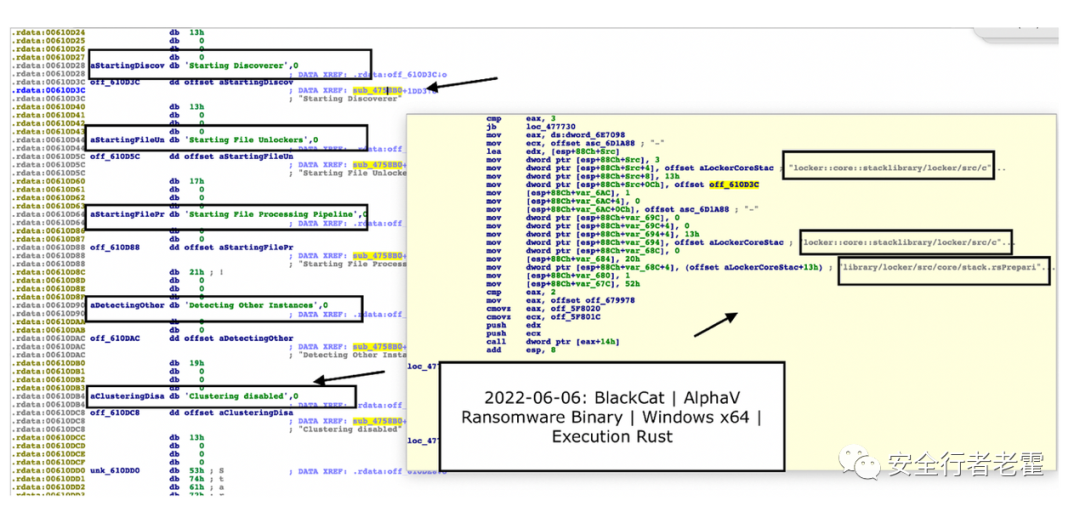Click 'cmovz ecx, off_5F801C' instruction
1080x512 pixels.
(542, 317)
